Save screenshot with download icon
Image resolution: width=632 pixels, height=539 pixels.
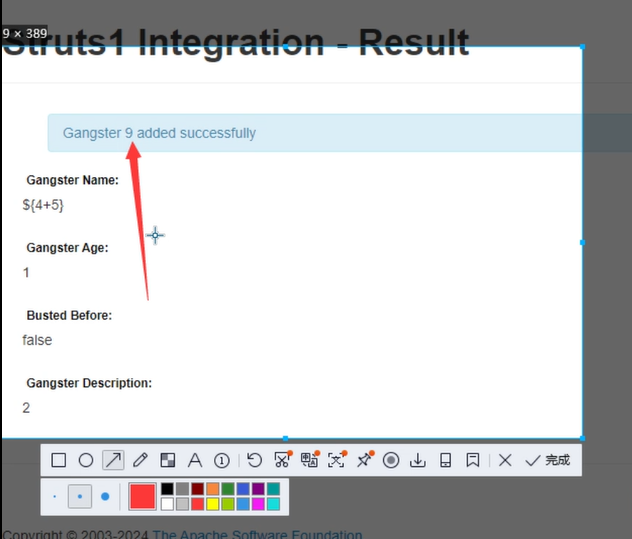pyautogui.click(x=418, y=460)
